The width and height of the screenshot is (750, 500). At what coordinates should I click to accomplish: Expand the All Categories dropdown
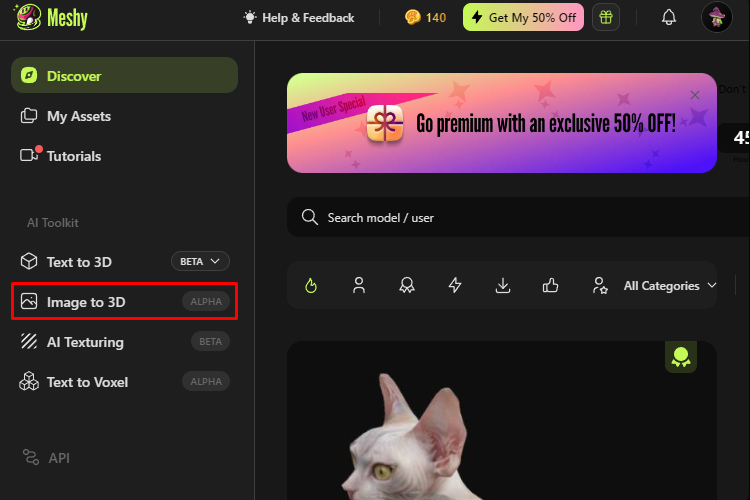click(x=670, y=286)
